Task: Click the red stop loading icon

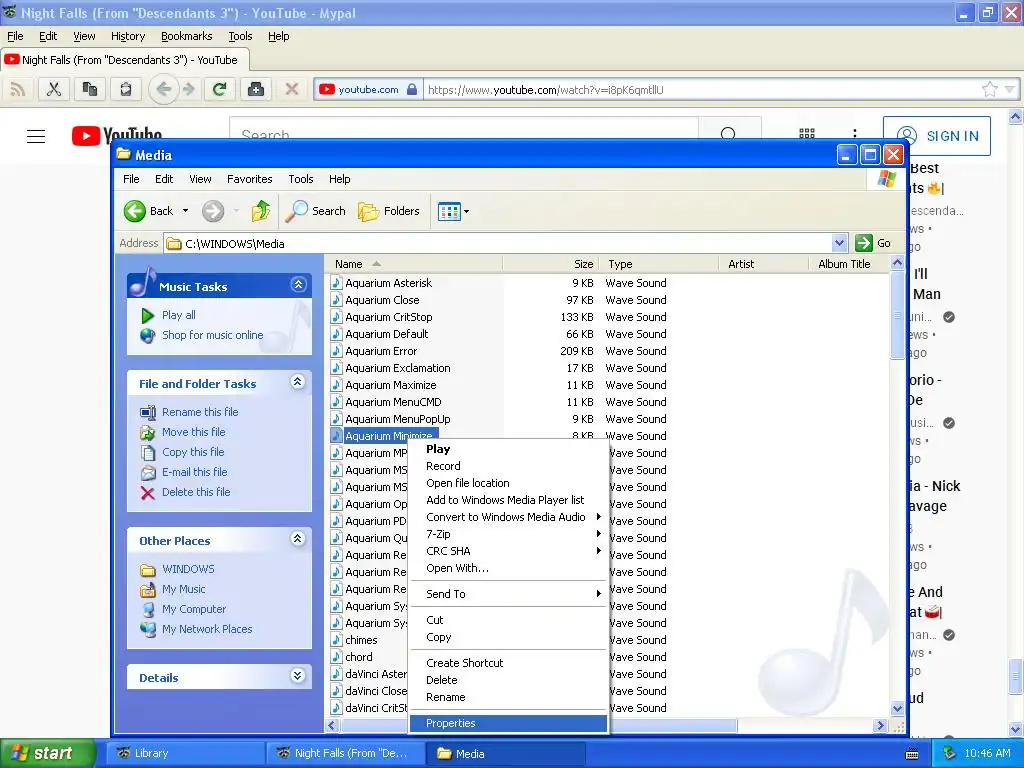Action: pos(292,89)
